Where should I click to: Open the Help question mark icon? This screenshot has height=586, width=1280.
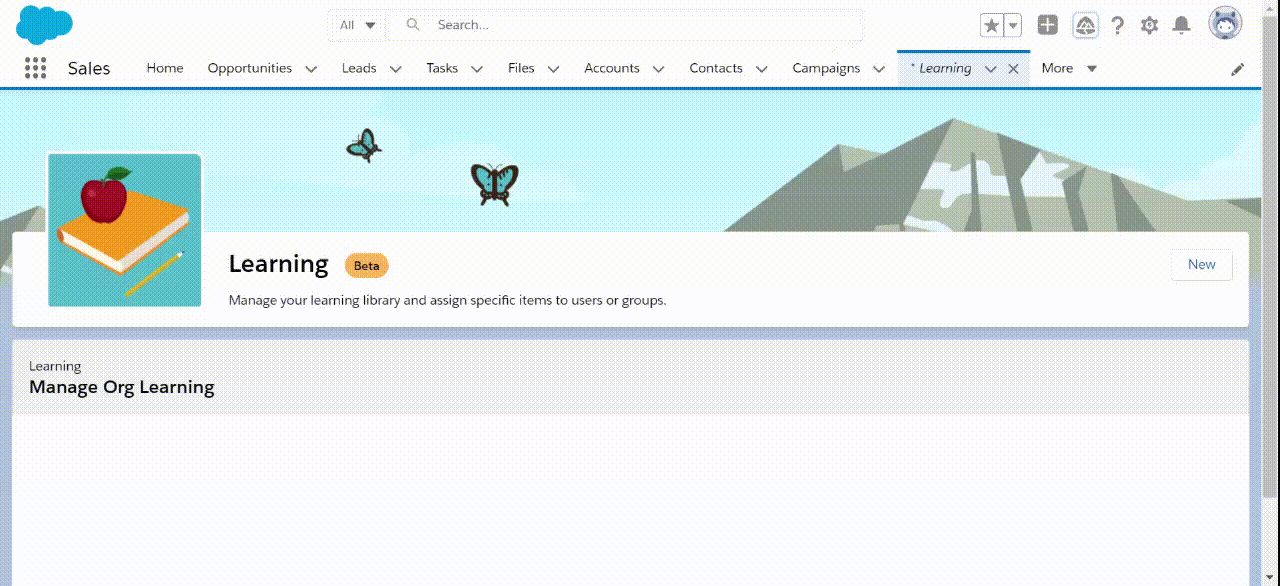(x=1118, y=25)
